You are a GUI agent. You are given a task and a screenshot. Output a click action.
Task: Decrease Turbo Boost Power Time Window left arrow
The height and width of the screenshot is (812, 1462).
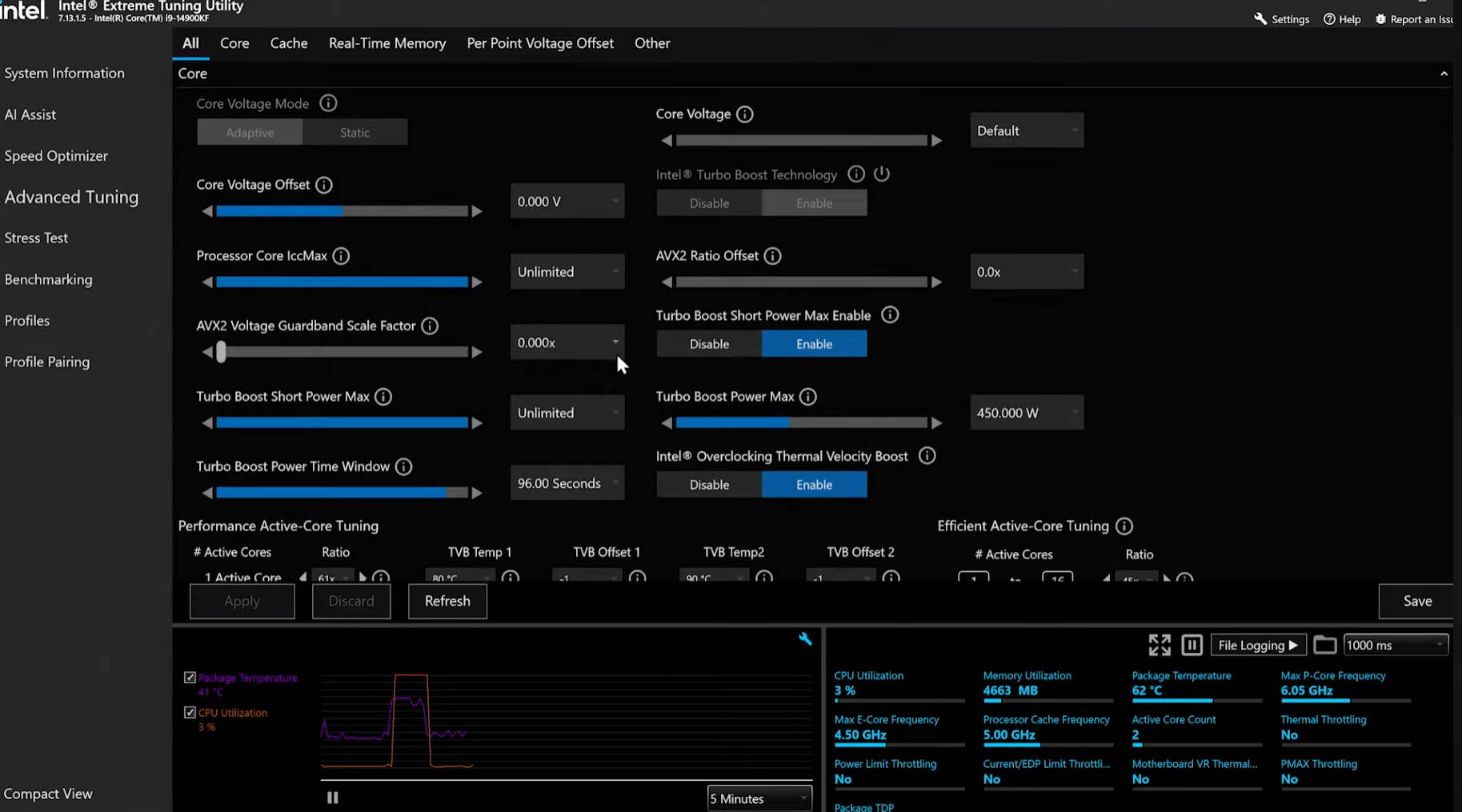point(207,493)
